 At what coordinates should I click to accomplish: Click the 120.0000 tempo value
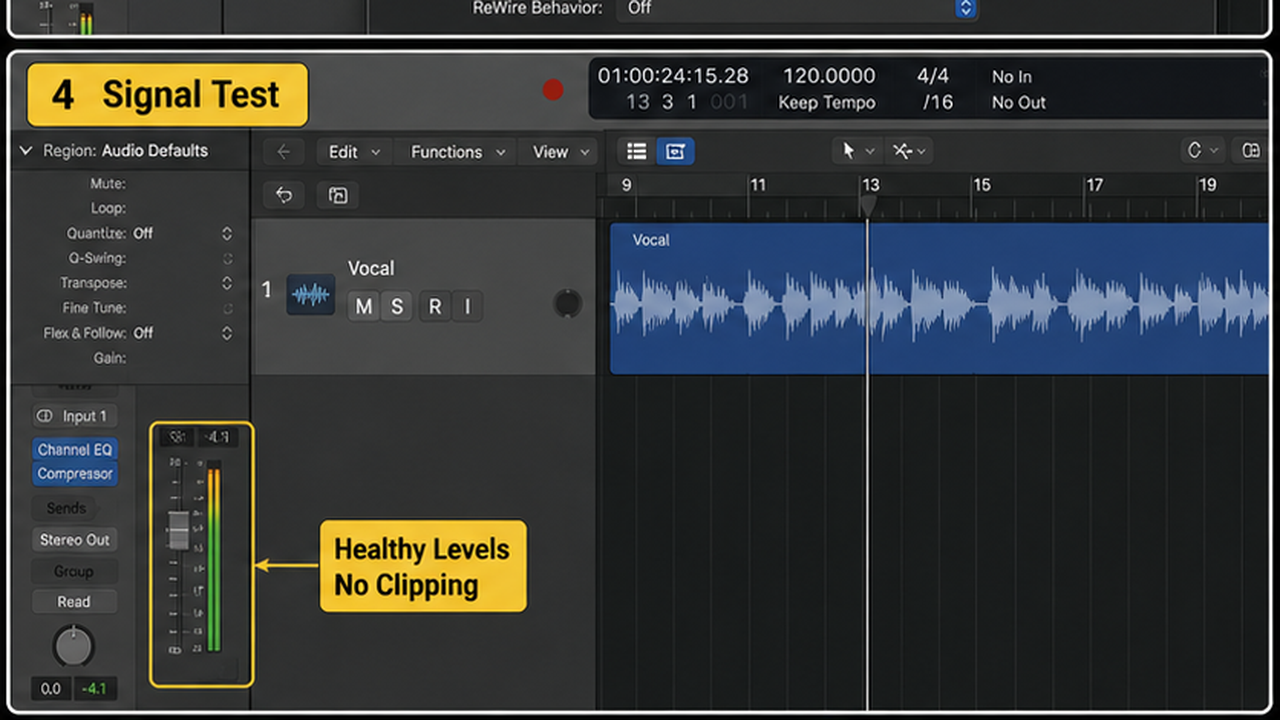(829, 76)
